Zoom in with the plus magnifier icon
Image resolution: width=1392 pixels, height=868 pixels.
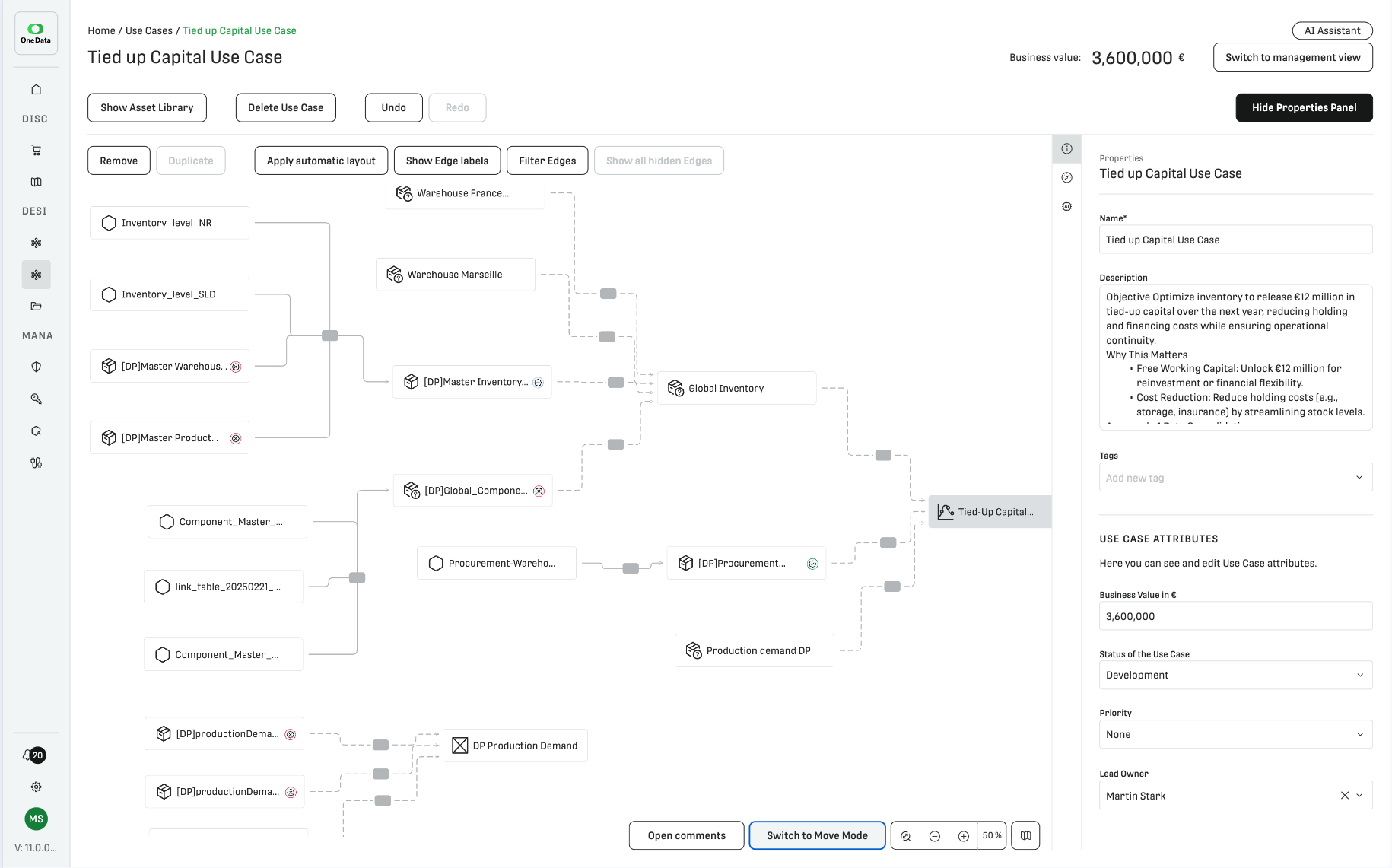point(963,836)
